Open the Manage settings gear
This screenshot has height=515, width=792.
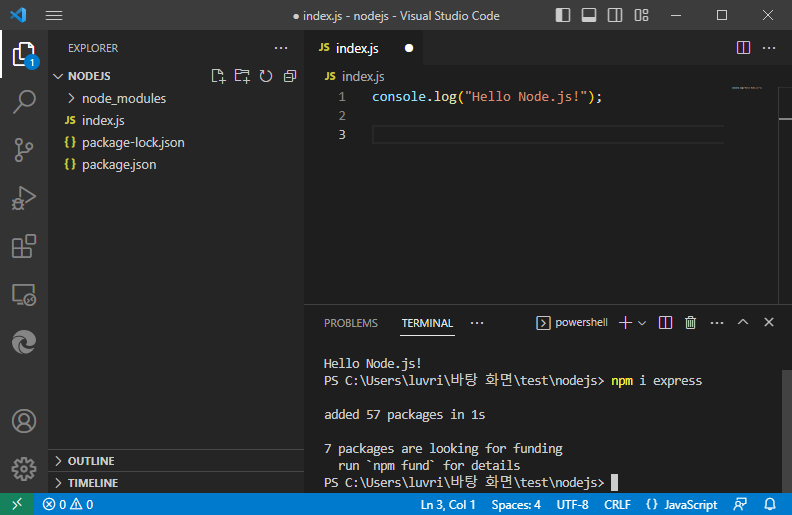(x=24, y=469)
